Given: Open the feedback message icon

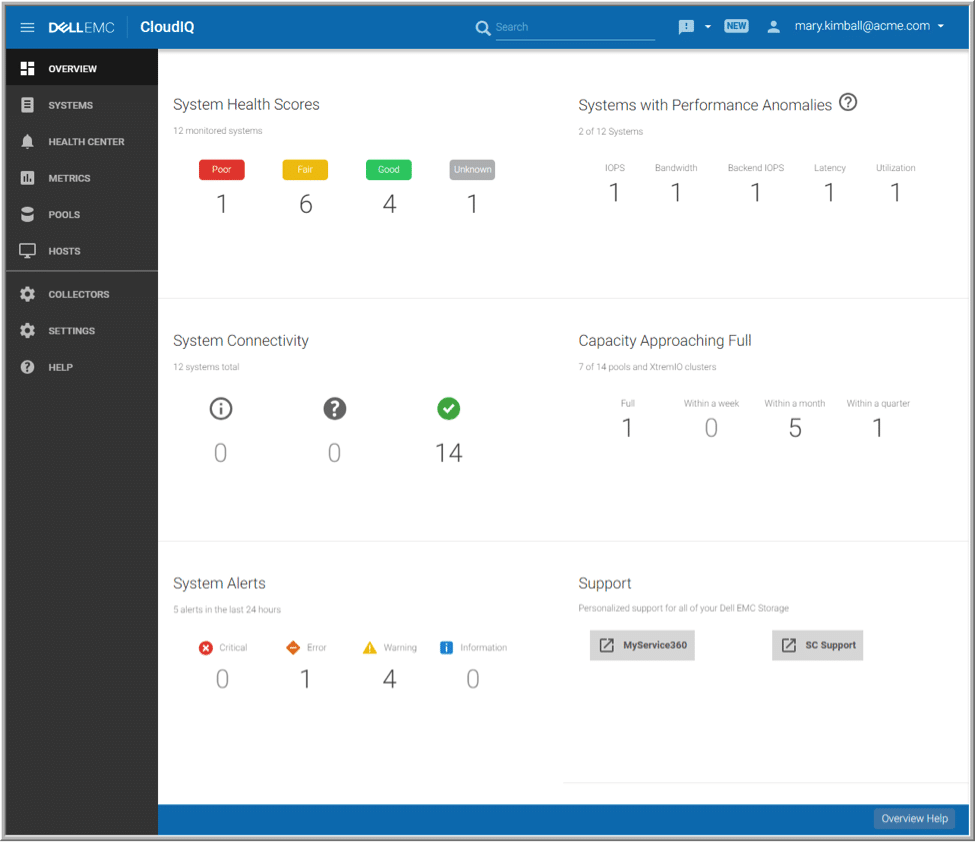Looking at the screenshot, I should point(686,27).
